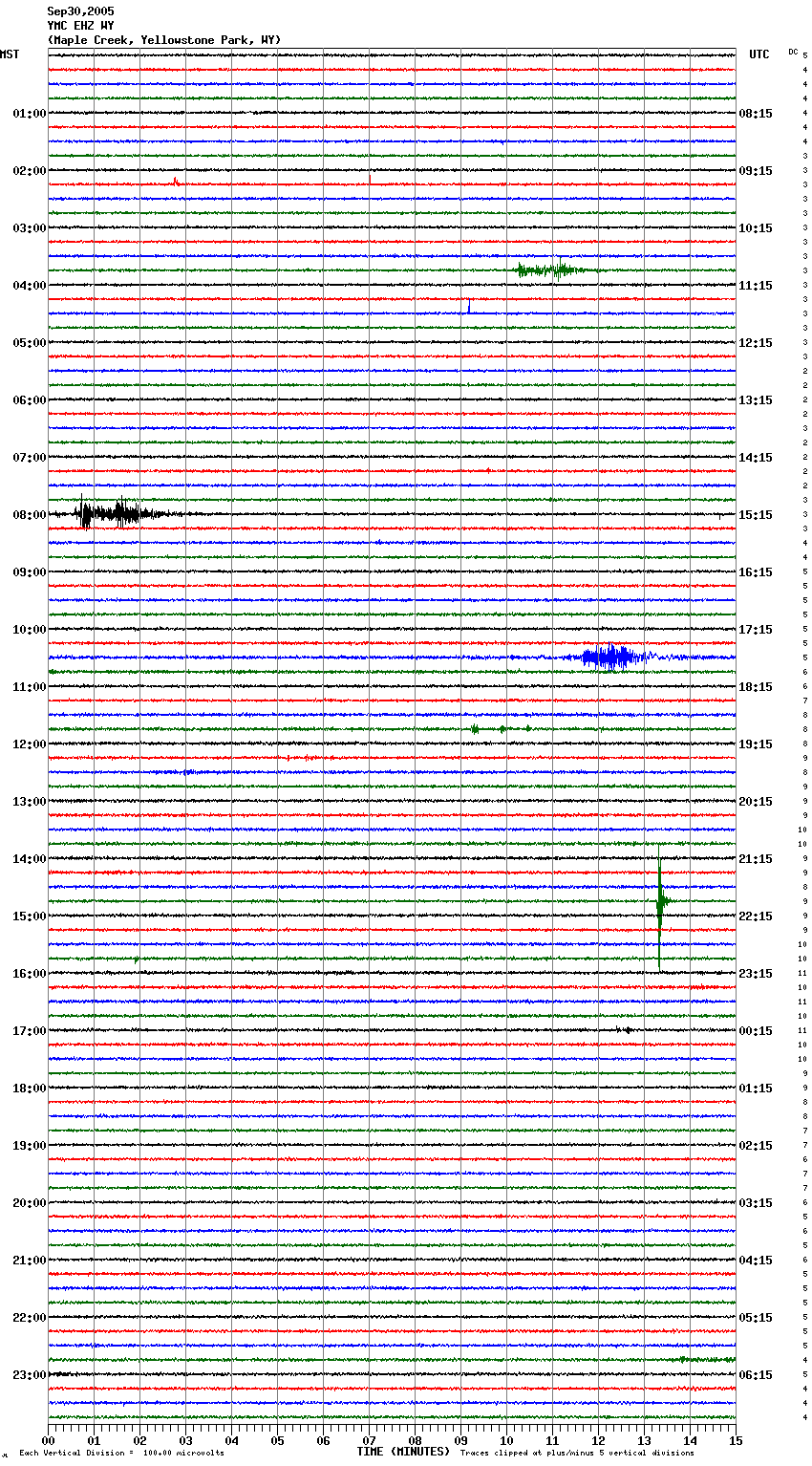Screen dimensions: 812x1466
Task: Select the 14:00 MST time label
Action: (30, 859)
